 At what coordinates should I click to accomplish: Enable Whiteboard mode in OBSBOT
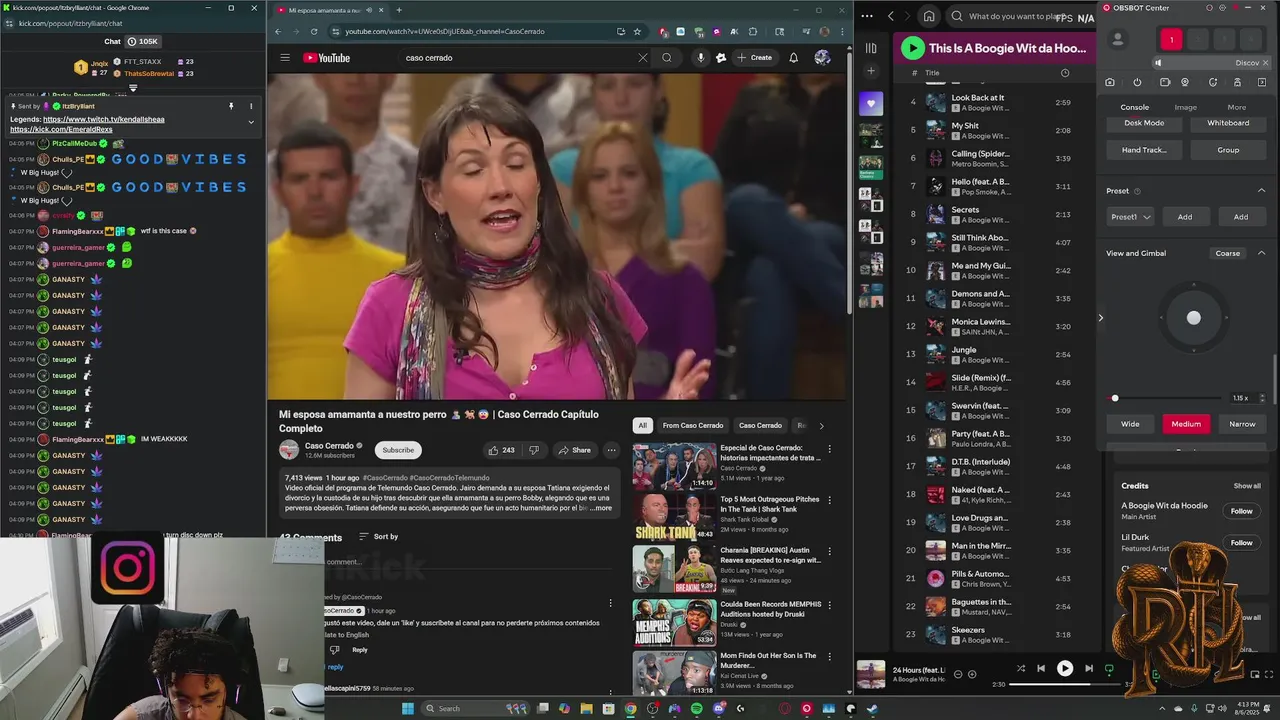(x=1228, y=123)
